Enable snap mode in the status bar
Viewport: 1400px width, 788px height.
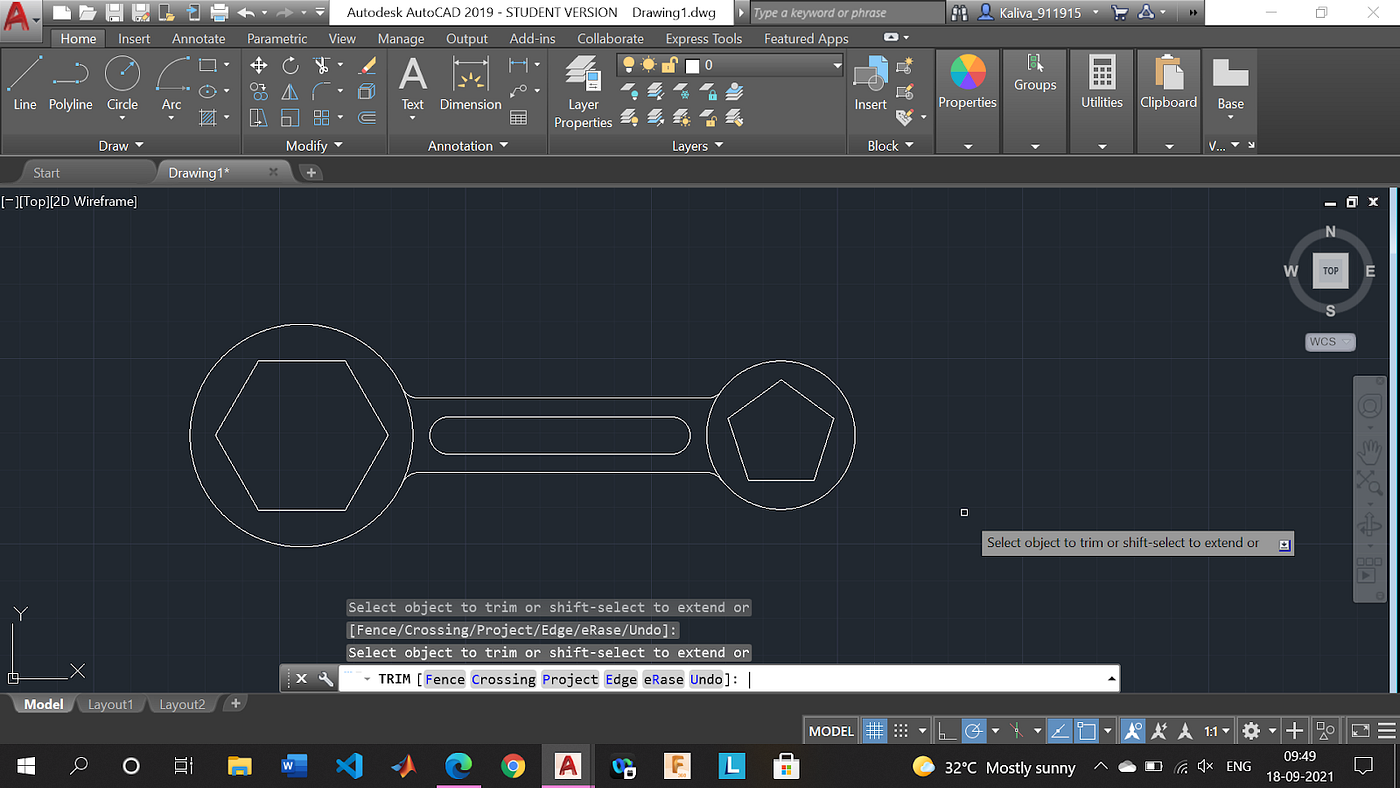[899, 730]
